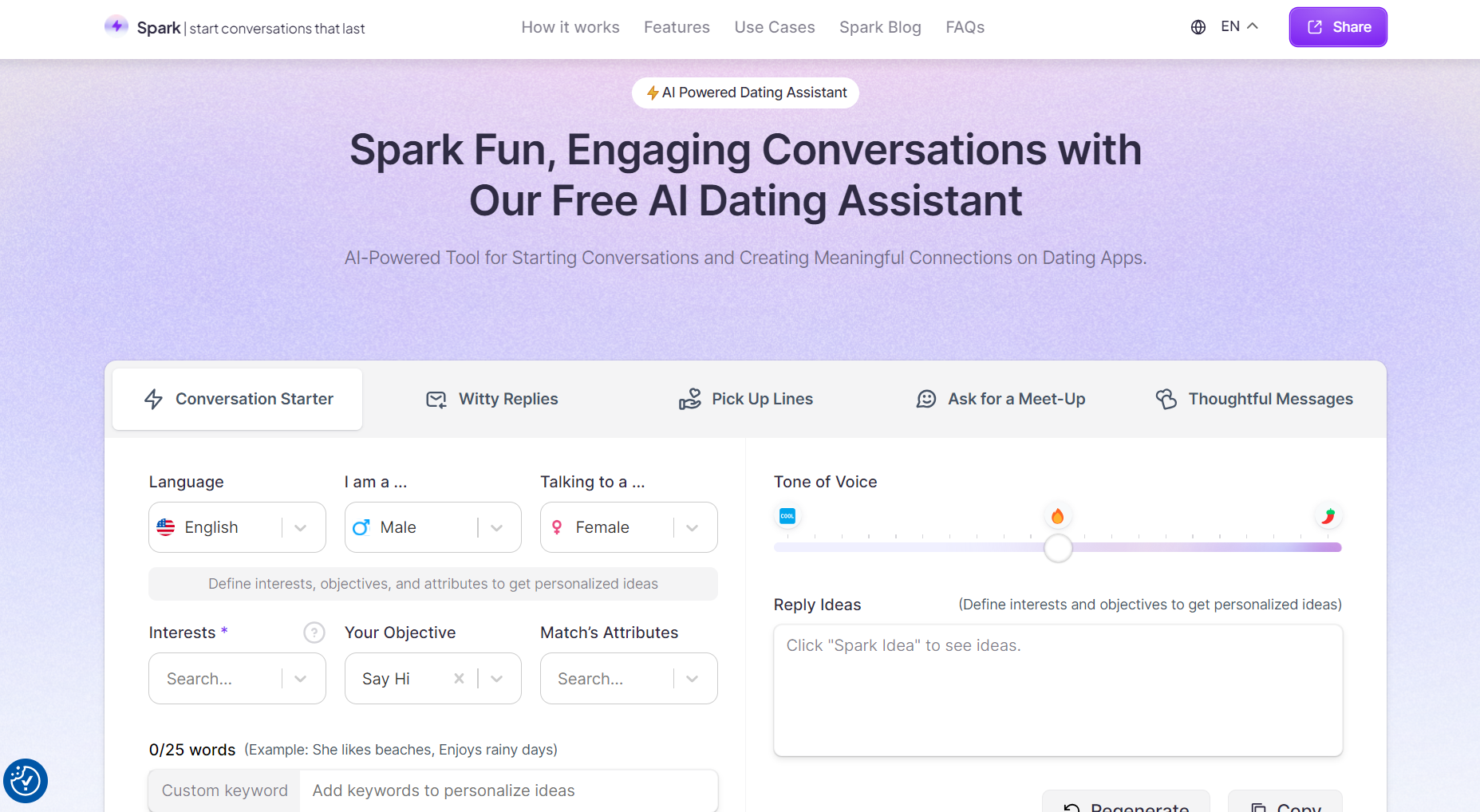The height and width of the screenshot is (812, 1480).
Task: Click the AI Powered Dating Assistant badge
Action: point(745,93)
